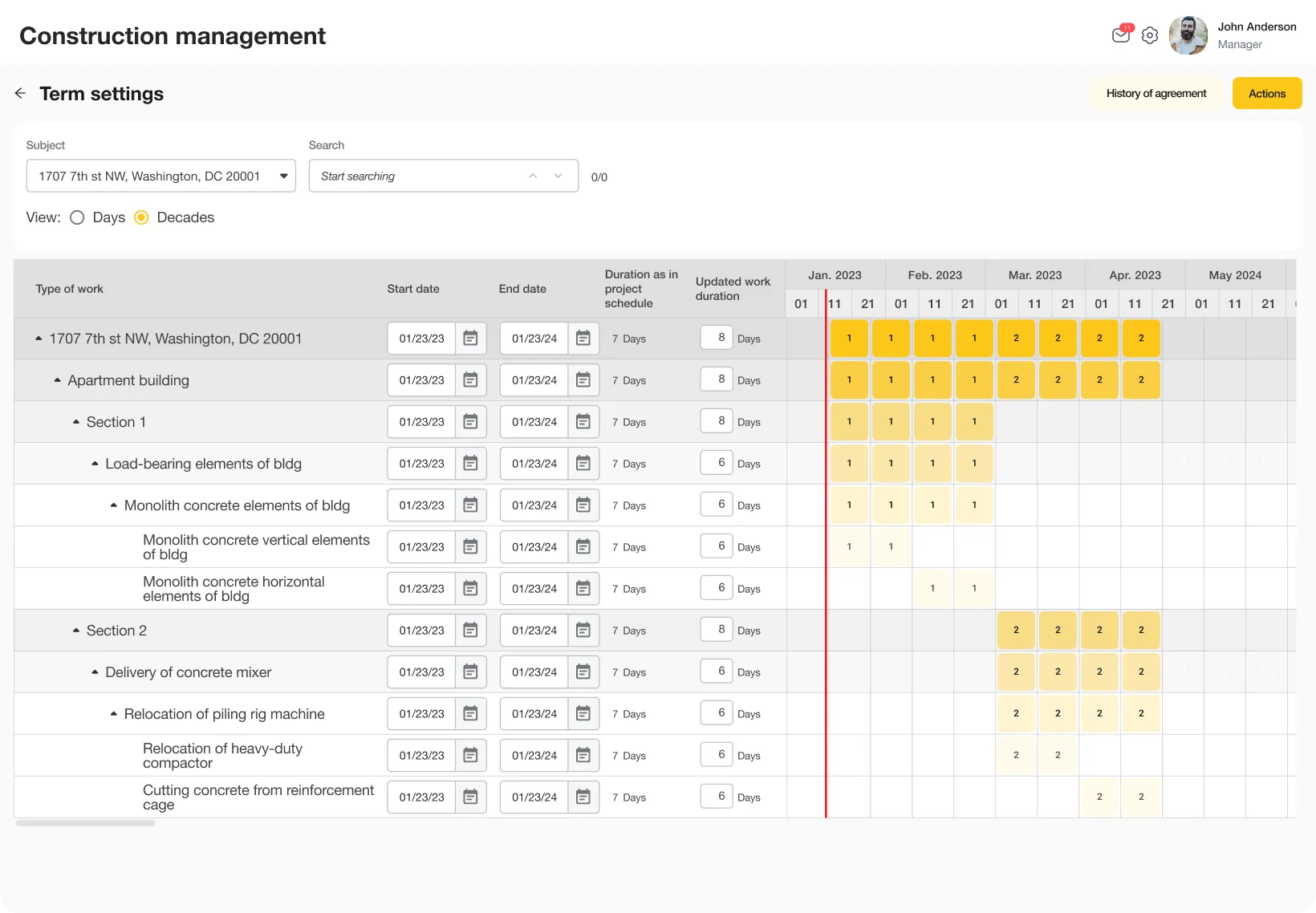Open the settings gear icon
The height and width of the screenshot is (913, 1316).
pyautogui.click(x=1150, y=35)
